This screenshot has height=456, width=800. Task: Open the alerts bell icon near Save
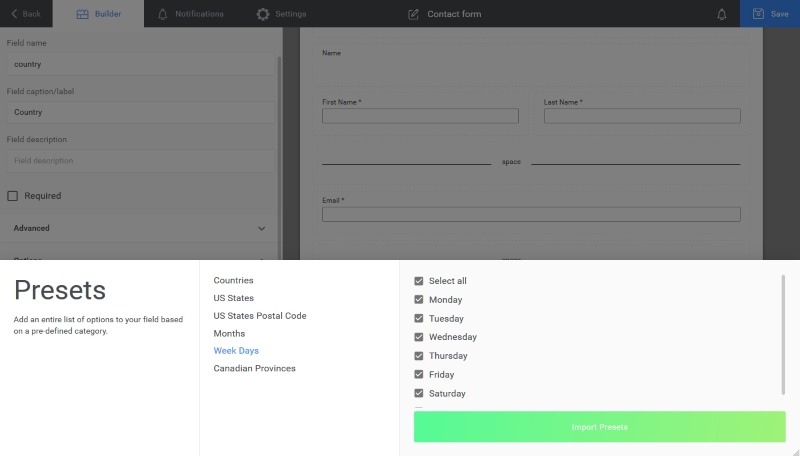pyautogui.click(x=722, y=14)
